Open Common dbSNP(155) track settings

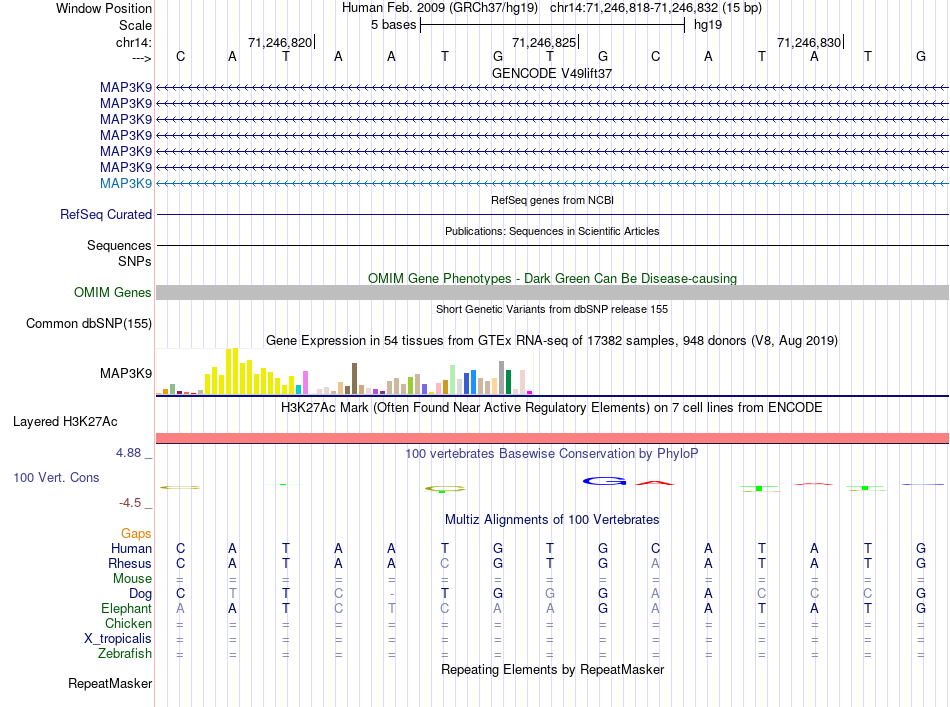[x=89, y=324]
